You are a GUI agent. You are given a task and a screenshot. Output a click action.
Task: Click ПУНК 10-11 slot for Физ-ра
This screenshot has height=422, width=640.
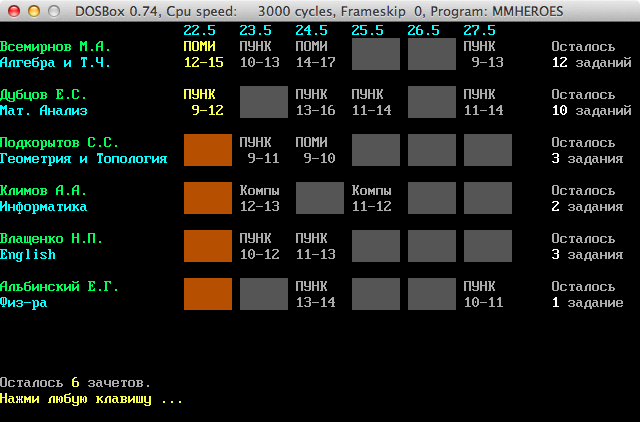(x=483, y=294)
